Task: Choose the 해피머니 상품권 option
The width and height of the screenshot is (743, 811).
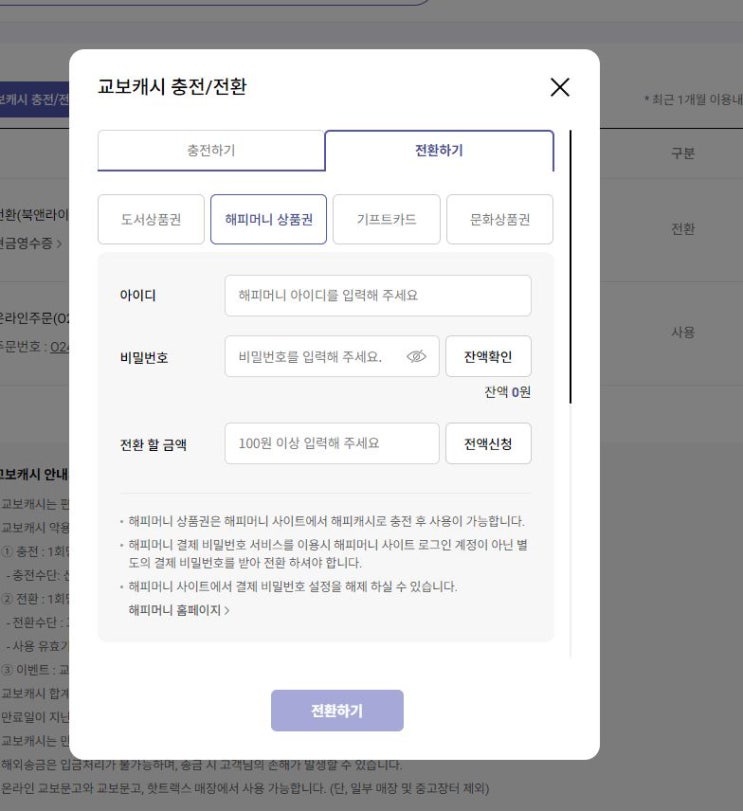Action: (x=268, y=219)
